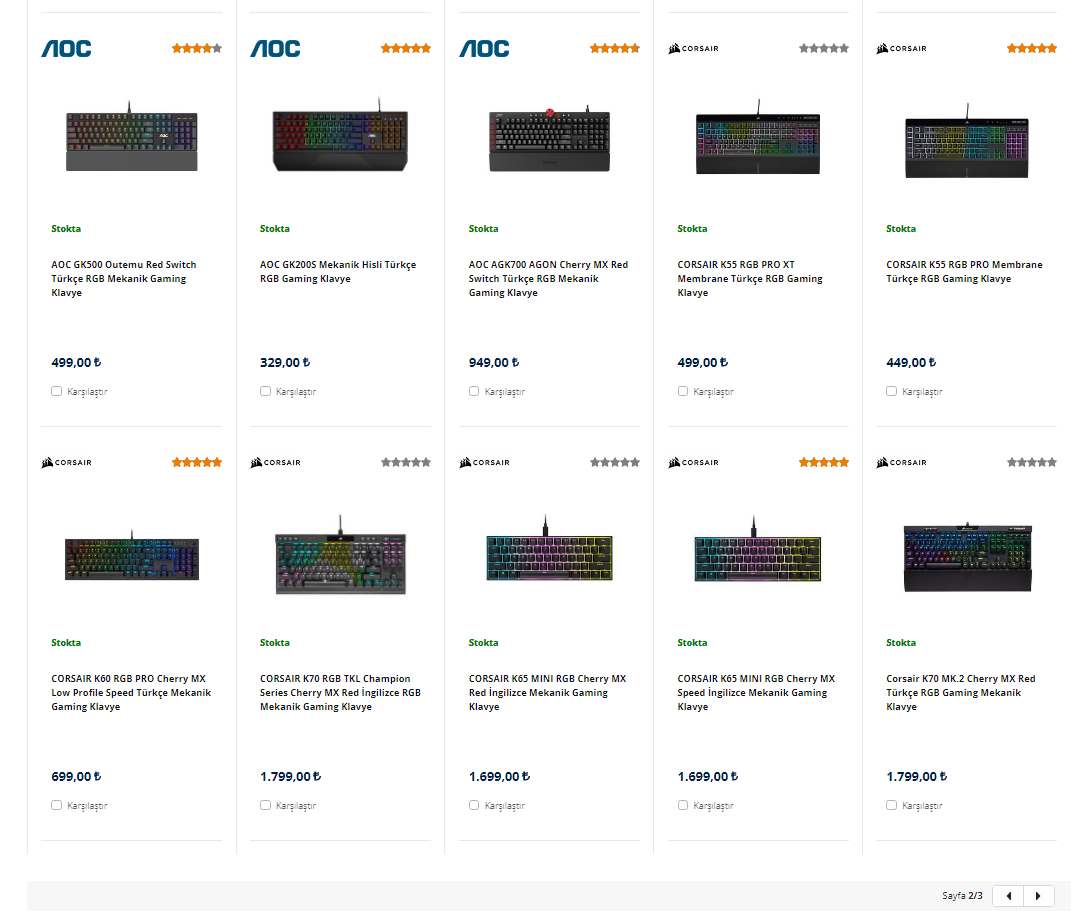Click AOC logo on GK200S card

click(275, 48)
